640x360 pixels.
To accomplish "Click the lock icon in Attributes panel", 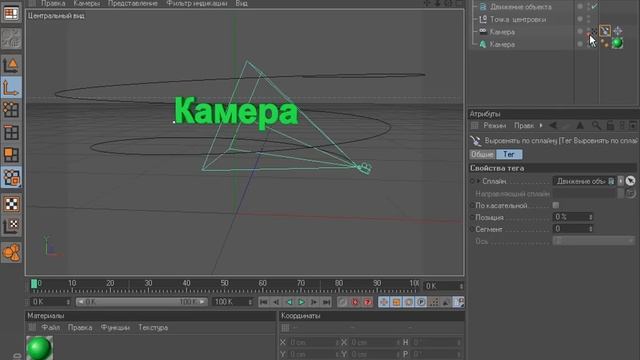I will point(610,125).
